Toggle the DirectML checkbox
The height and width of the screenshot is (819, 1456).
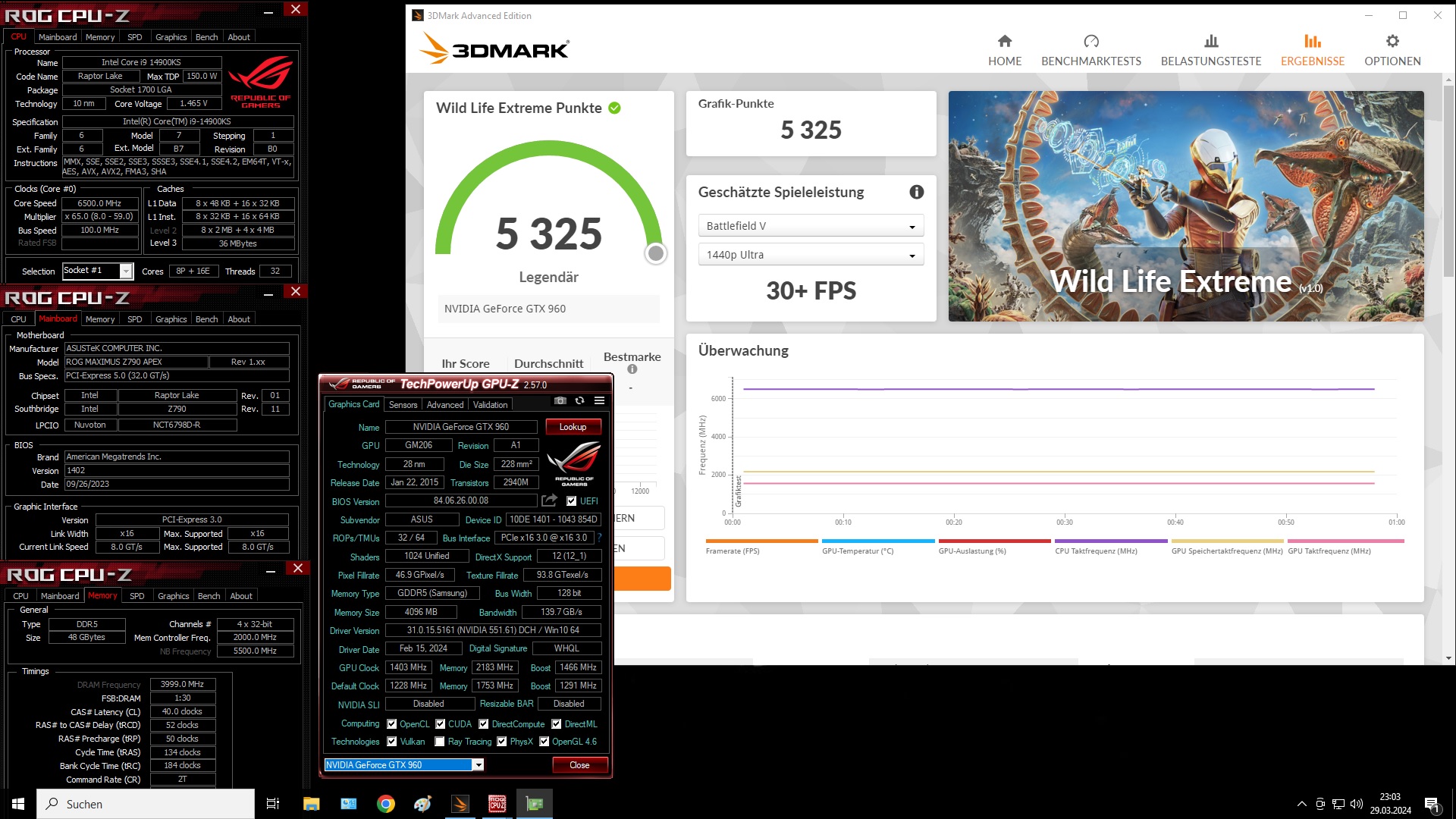(556, 724)
